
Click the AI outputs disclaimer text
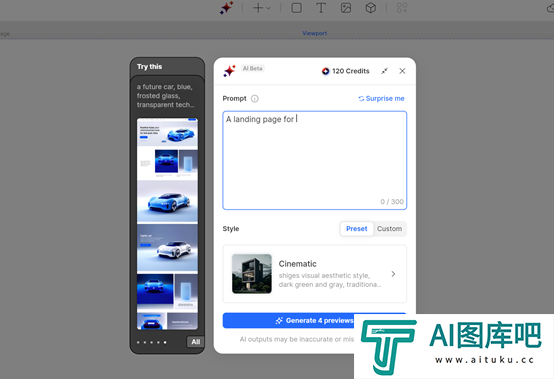click(x=297, y=339)
